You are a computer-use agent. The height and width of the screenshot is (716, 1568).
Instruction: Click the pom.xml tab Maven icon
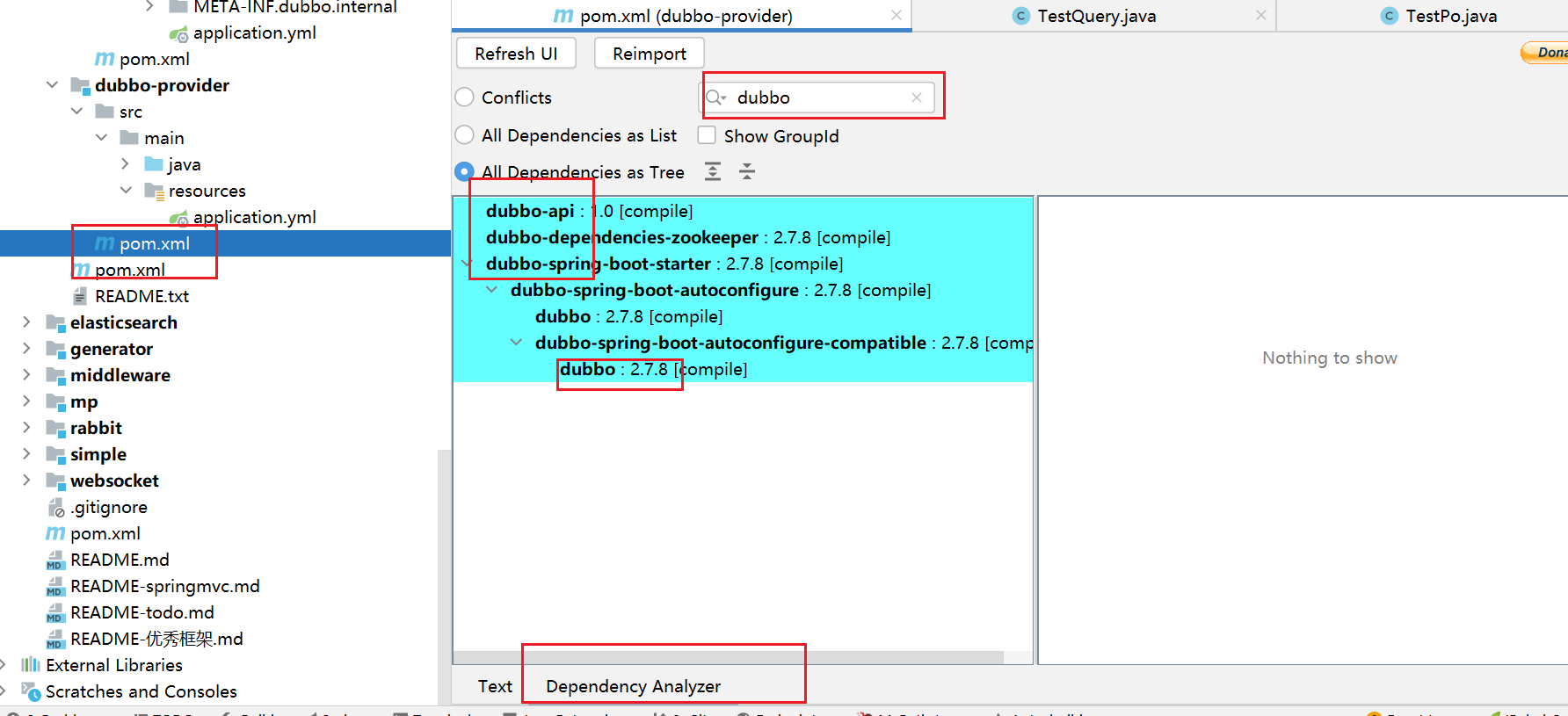(563, 16)
